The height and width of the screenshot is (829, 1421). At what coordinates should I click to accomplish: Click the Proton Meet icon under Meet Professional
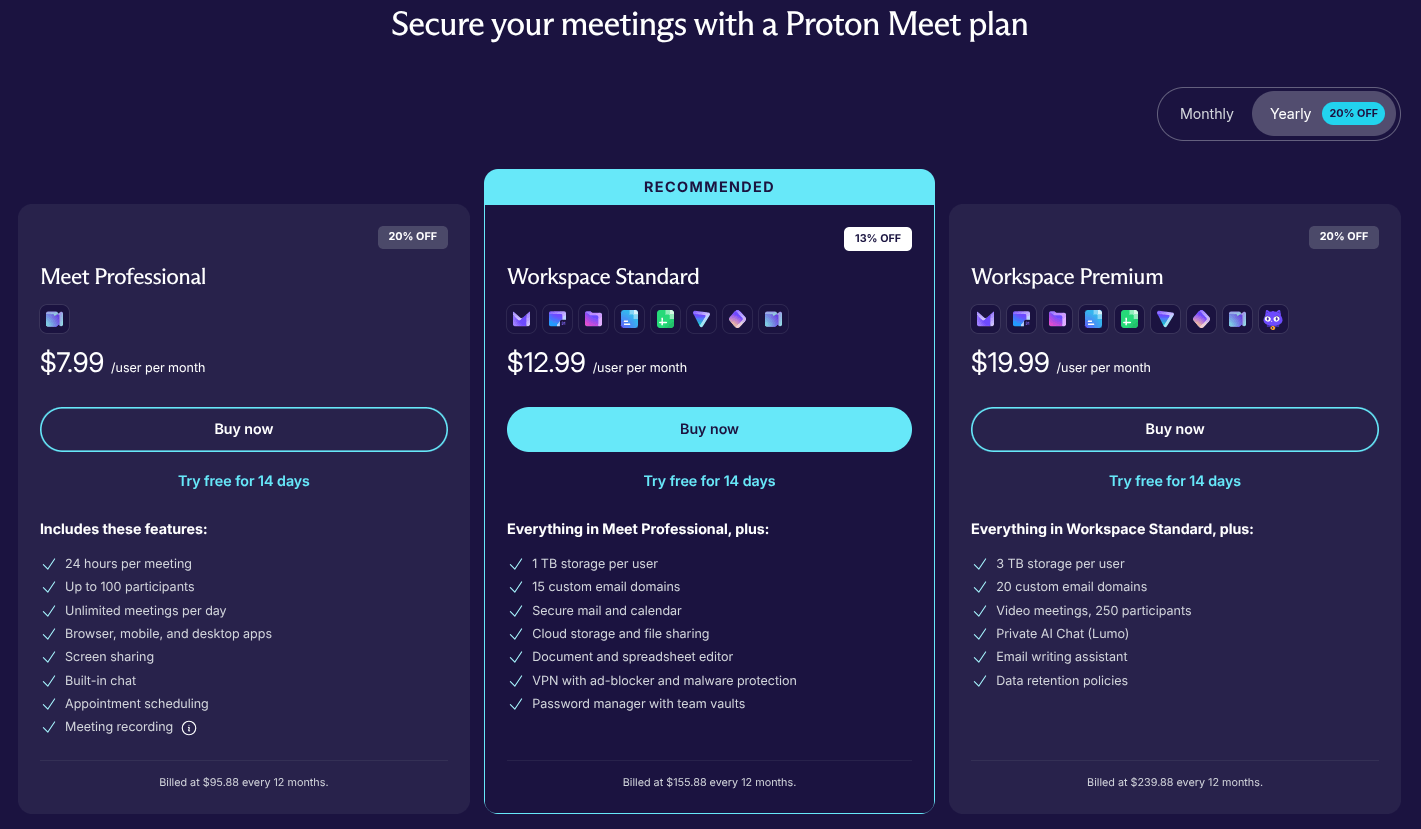point(54,319)
